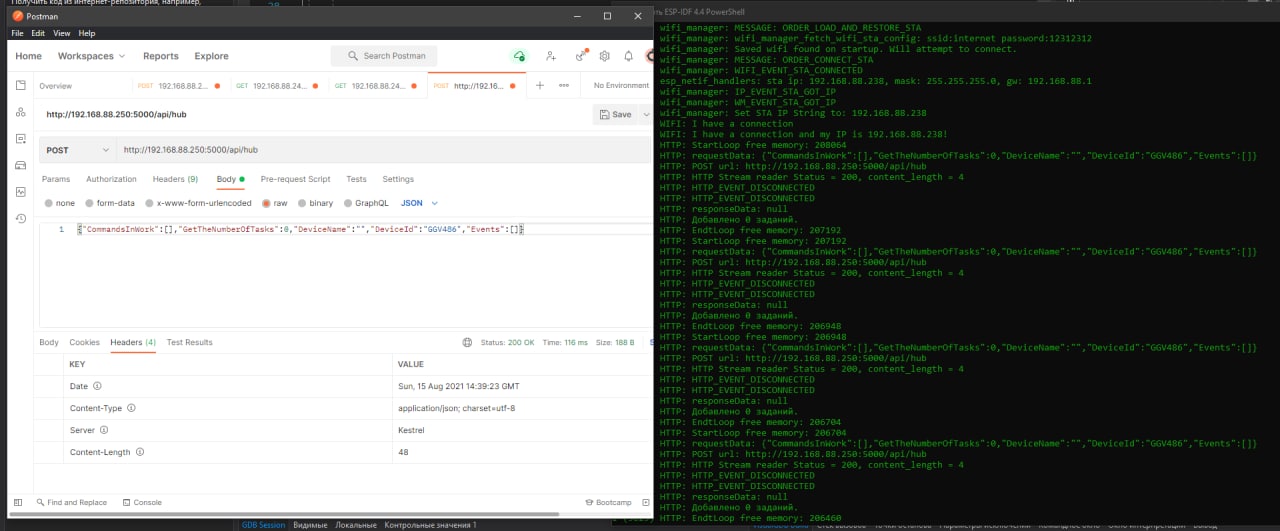Click info icon next to Date header
This screenshot has height=531, width=1280.
point(98,386)
